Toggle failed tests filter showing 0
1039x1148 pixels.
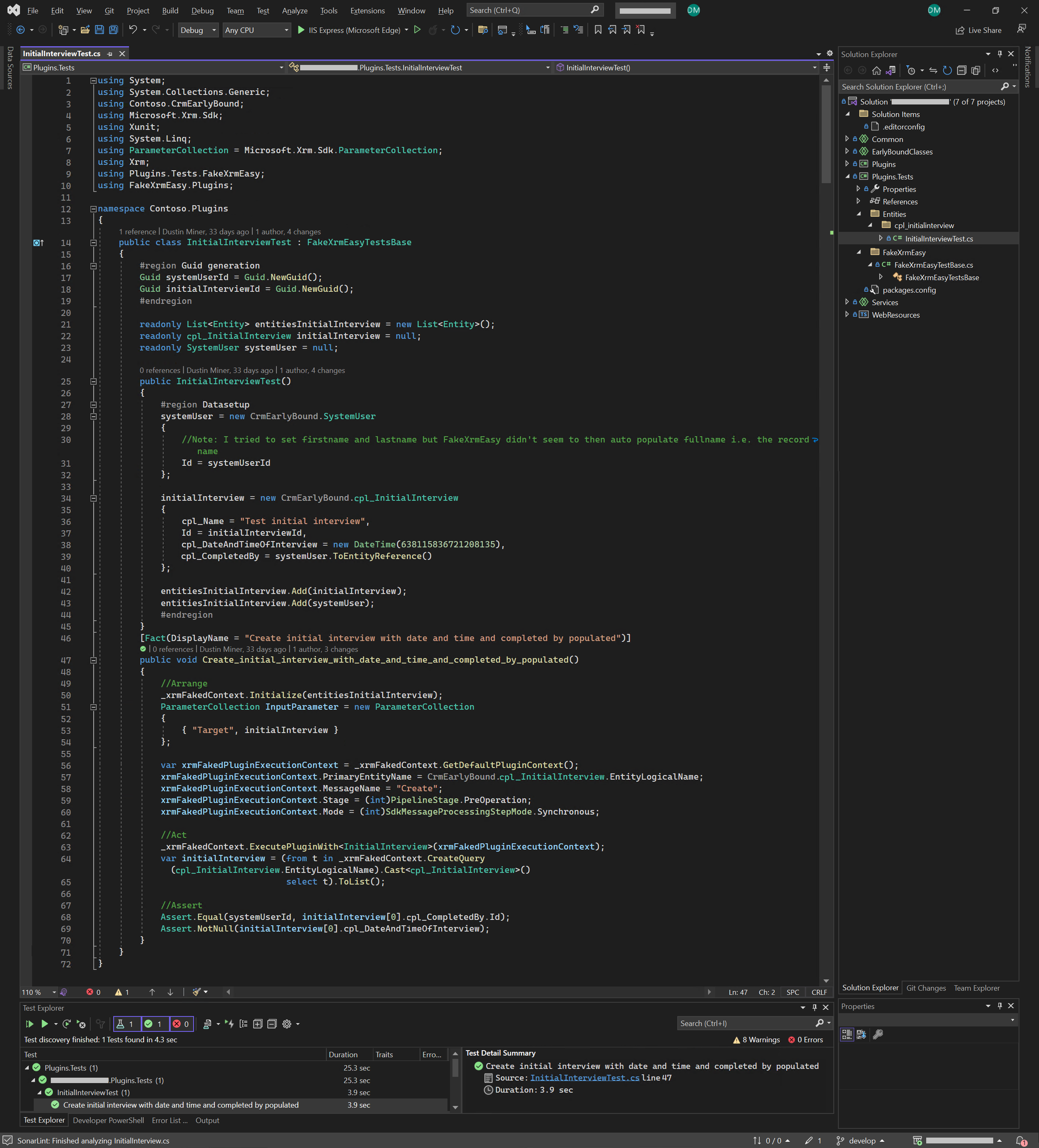click(x=181, y=1024)
